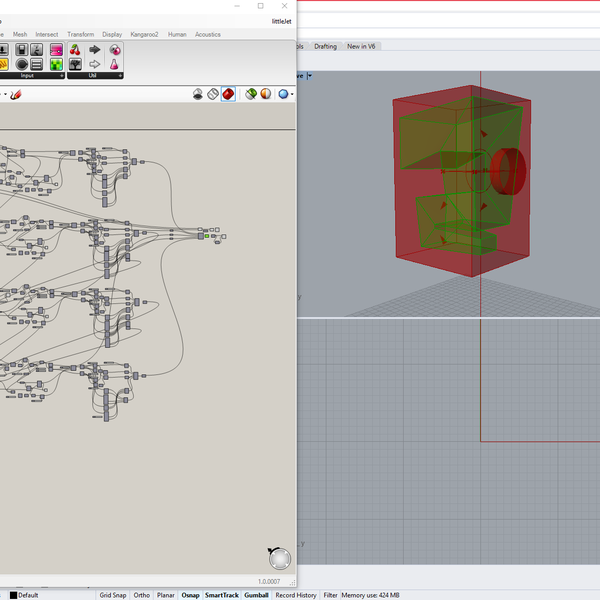Expand the Util panel with plus
Image resolution: width=600 pixels, height=600 pixels.
[122, 75]
